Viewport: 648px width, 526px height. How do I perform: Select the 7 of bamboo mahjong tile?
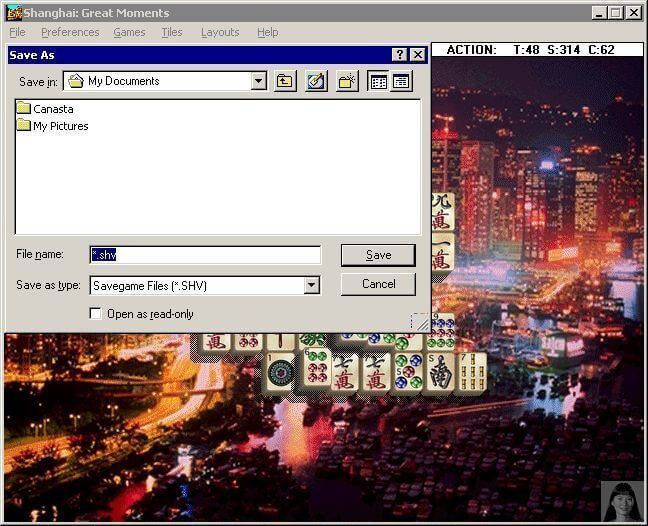472,372
